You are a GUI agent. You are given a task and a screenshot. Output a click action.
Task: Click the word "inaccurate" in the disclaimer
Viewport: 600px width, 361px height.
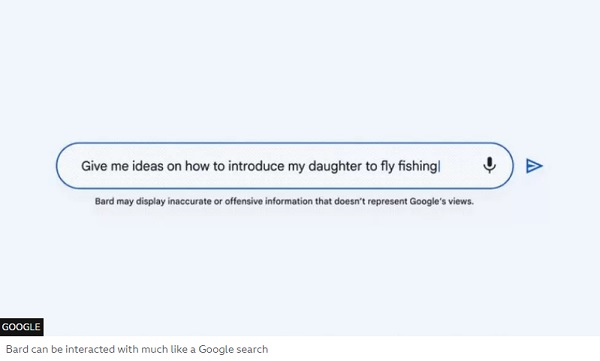tap(189, 201)
